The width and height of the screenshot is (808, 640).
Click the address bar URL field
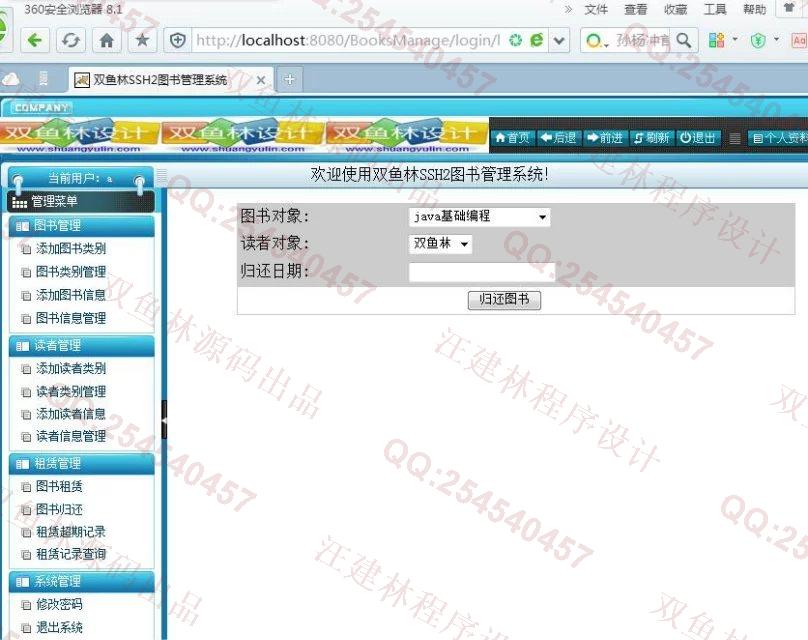click(x=348, y=40)
